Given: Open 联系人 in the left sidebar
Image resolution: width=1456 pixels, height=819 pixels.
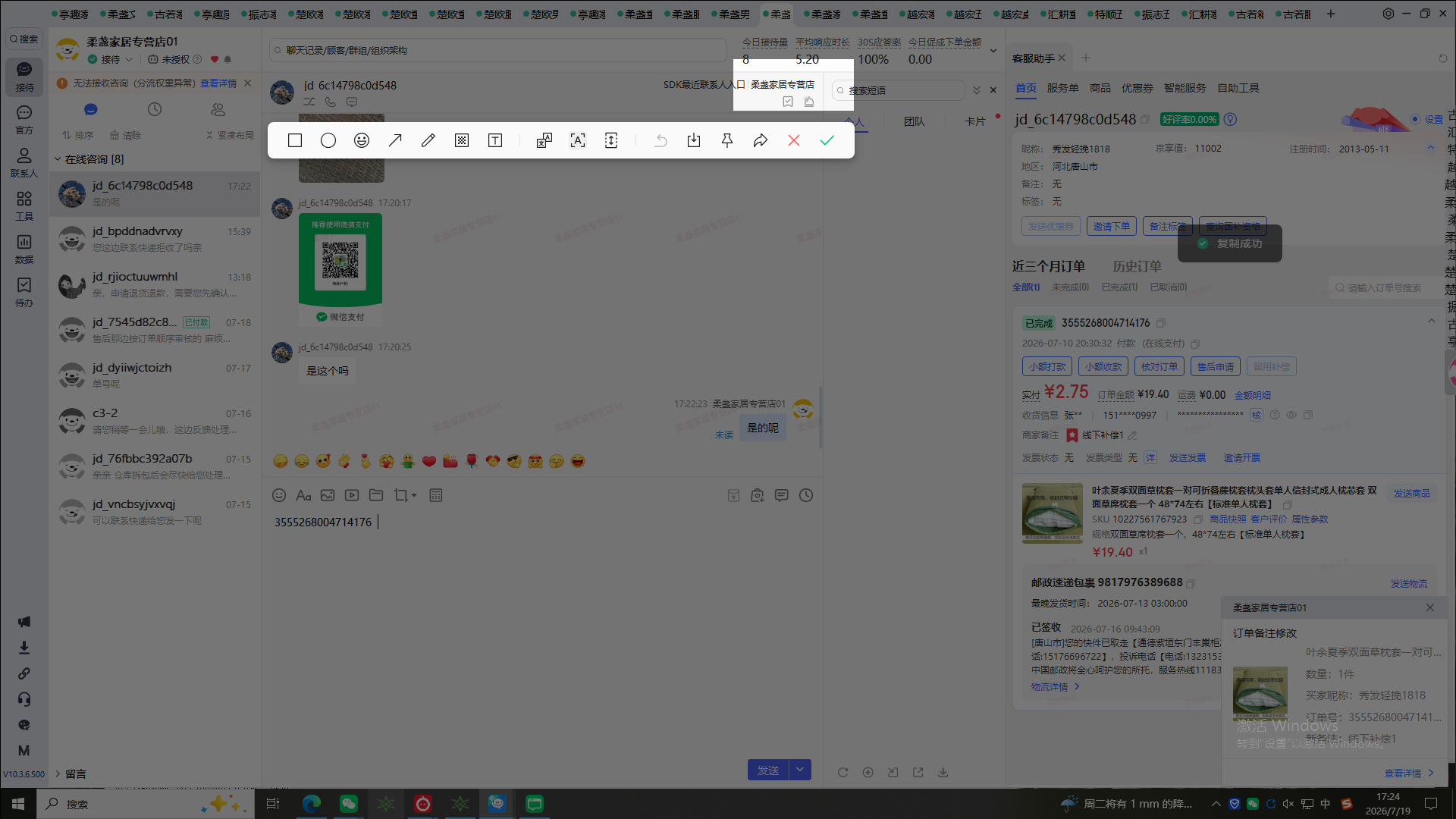Looking at the screenshot, I should 24,162.
